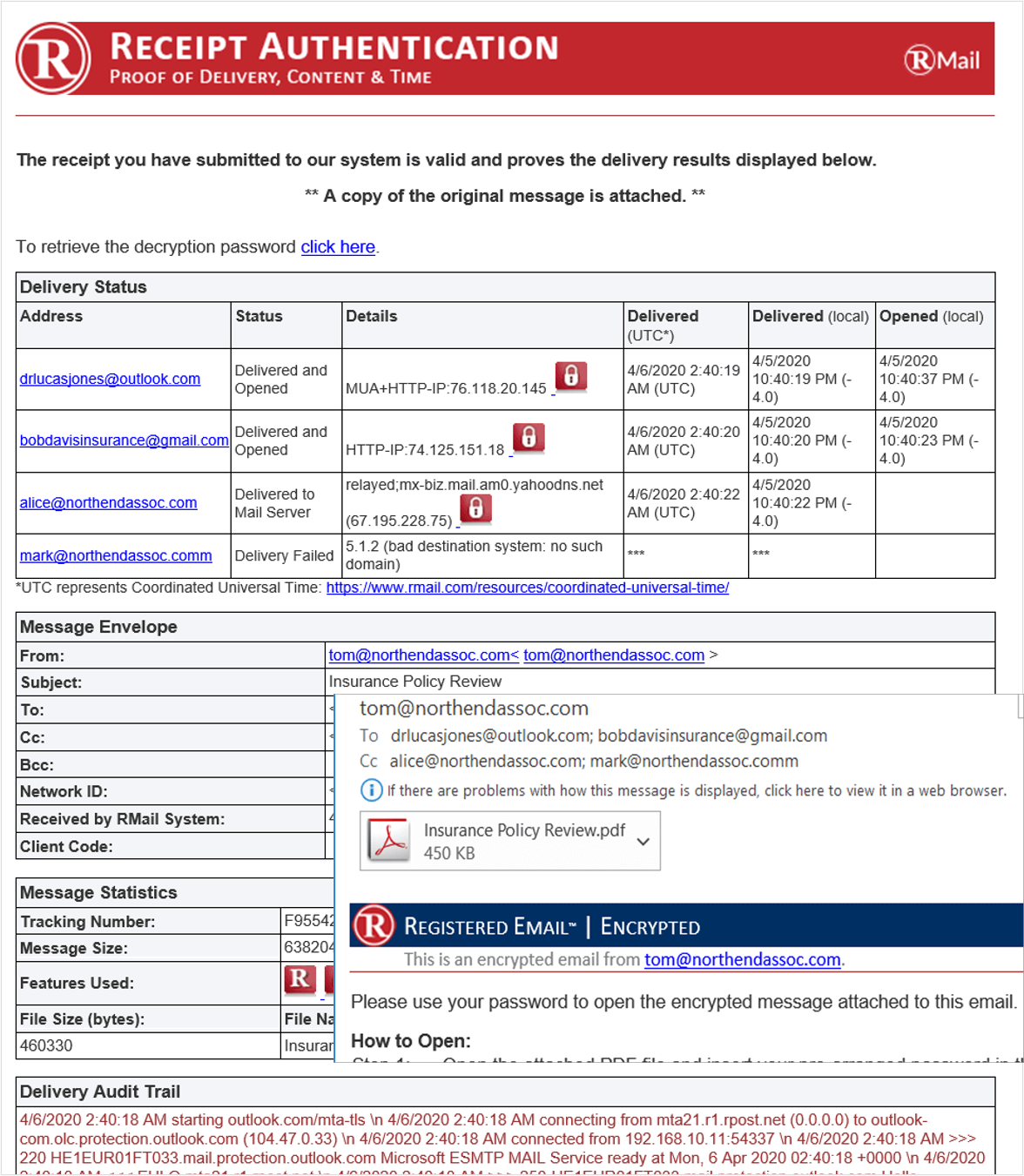Image resolution: width=1024 pixels, height=1176 pixels.
Task: Click sender link in encrypted email notice
Action: (742, 960)
